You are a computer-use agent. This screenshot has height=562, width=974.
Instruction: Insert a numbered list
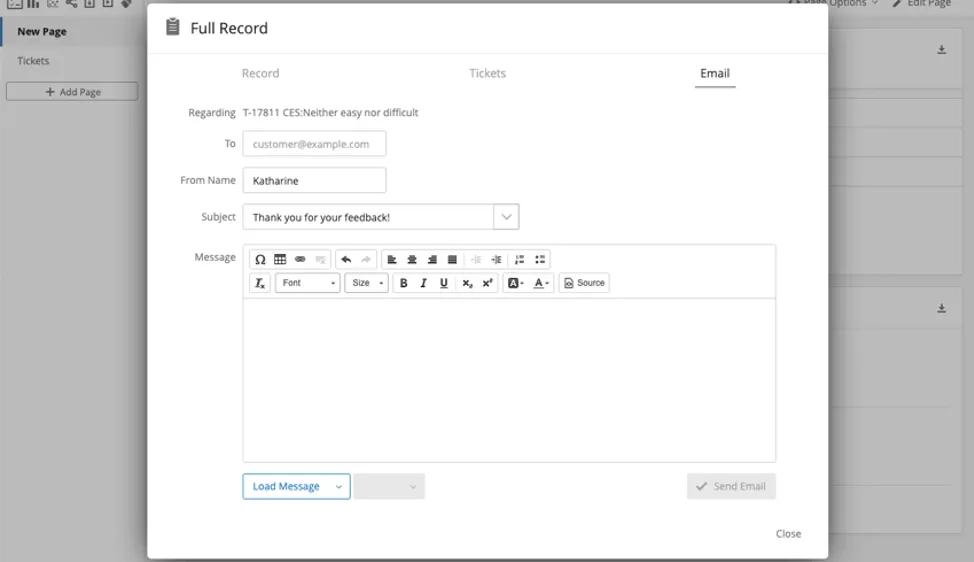(x=519, y=260)
